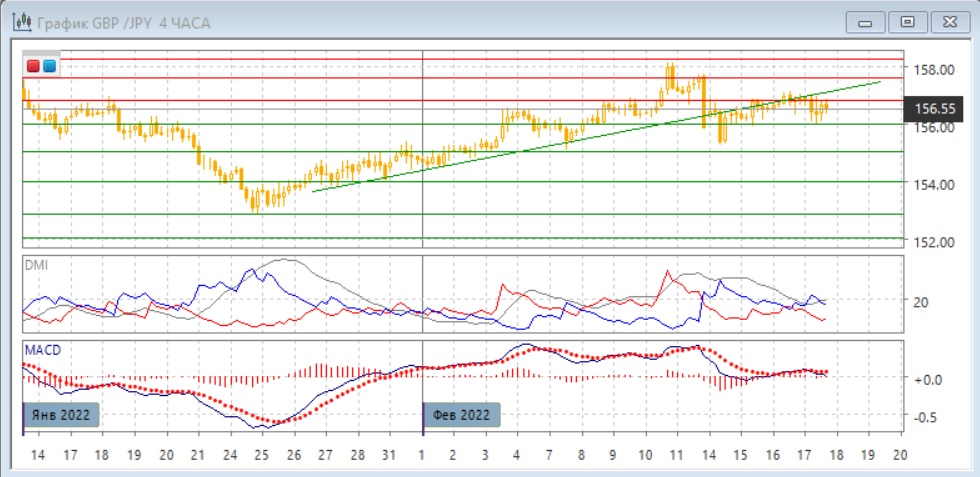Click the red square chart button
980x477 pixels.
[33, 66]
